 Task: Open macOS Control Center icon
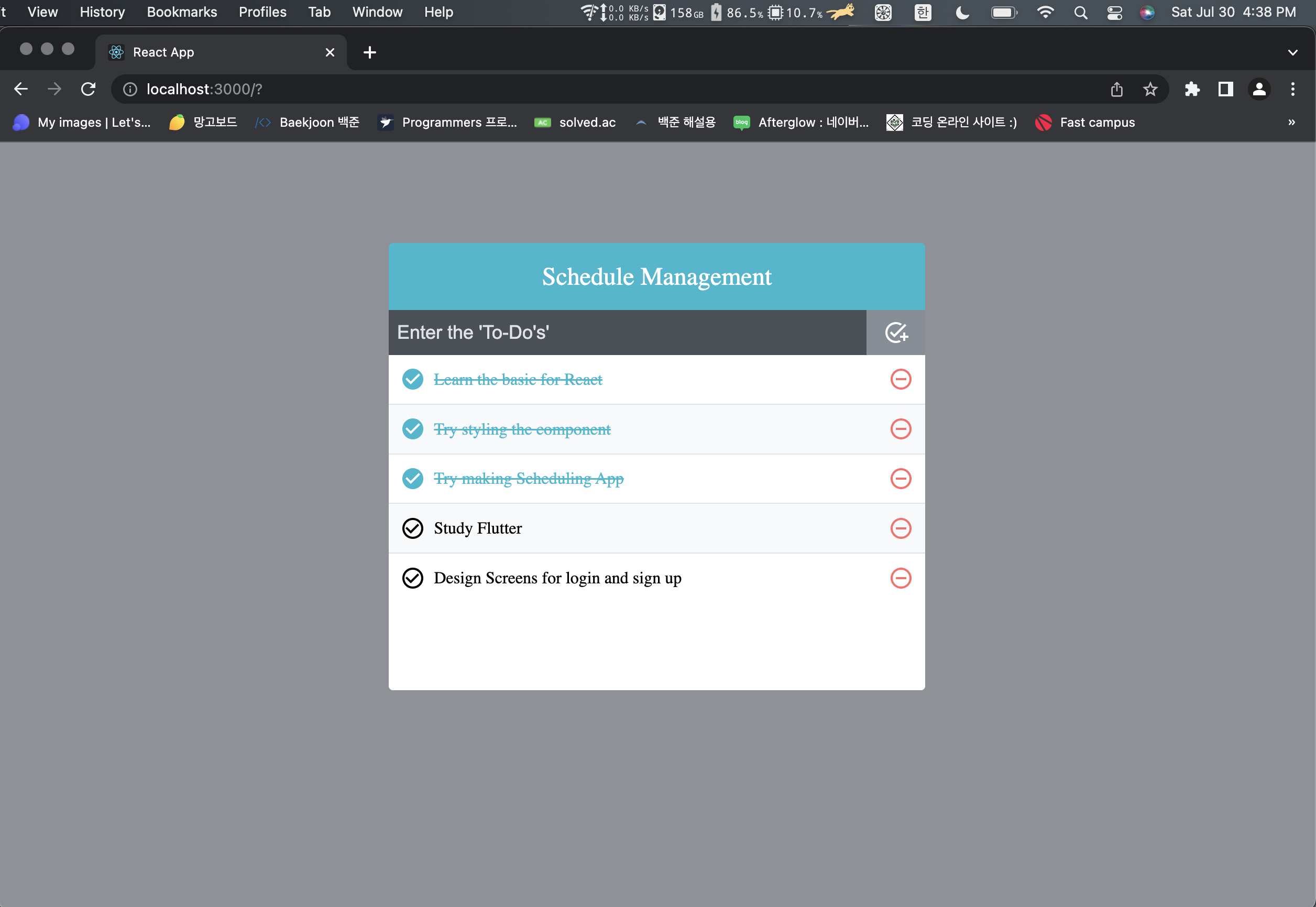click(1114, 12)
